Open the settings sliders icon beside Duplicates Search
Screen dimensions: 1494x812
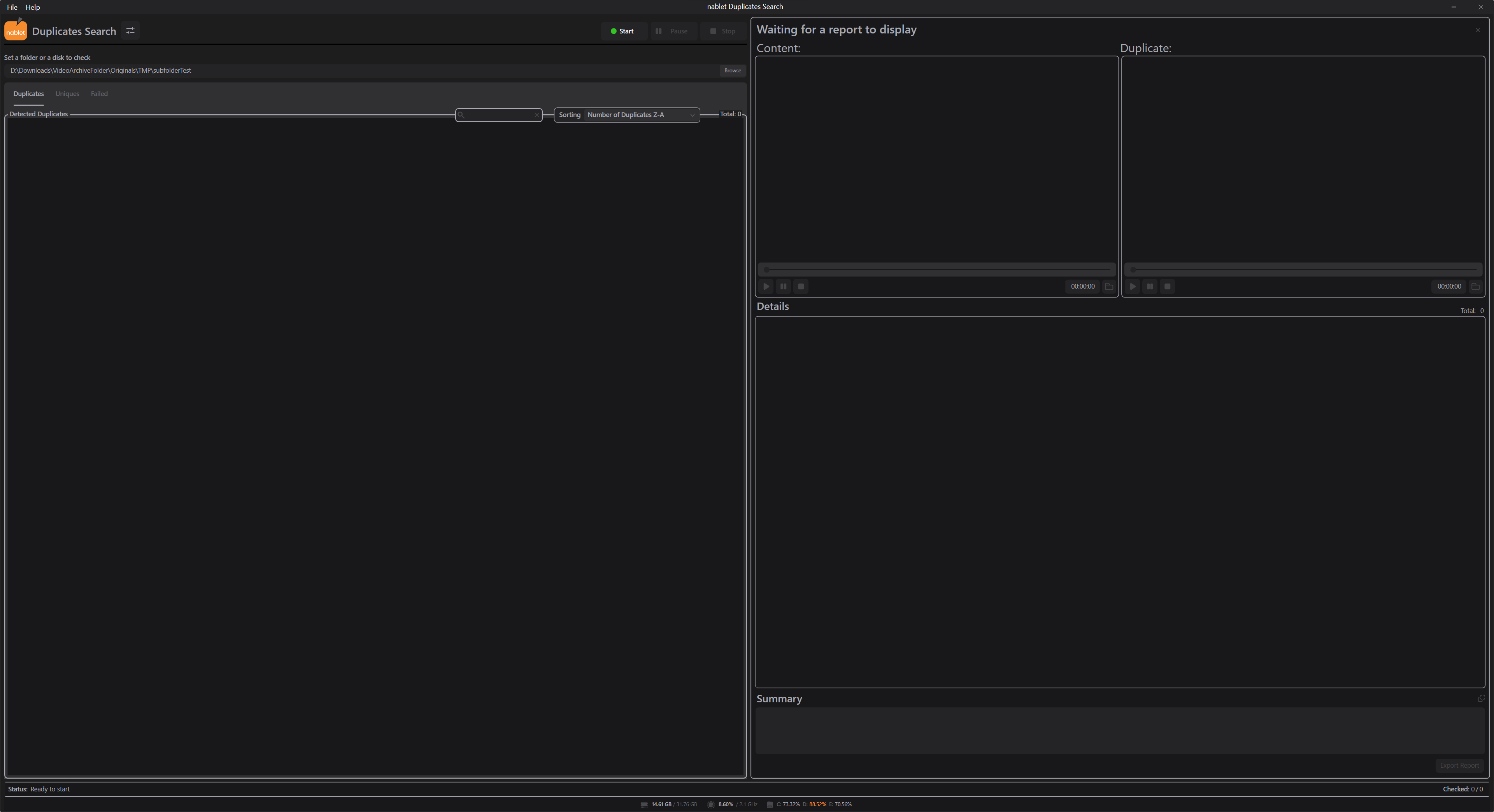click(130, 31)
